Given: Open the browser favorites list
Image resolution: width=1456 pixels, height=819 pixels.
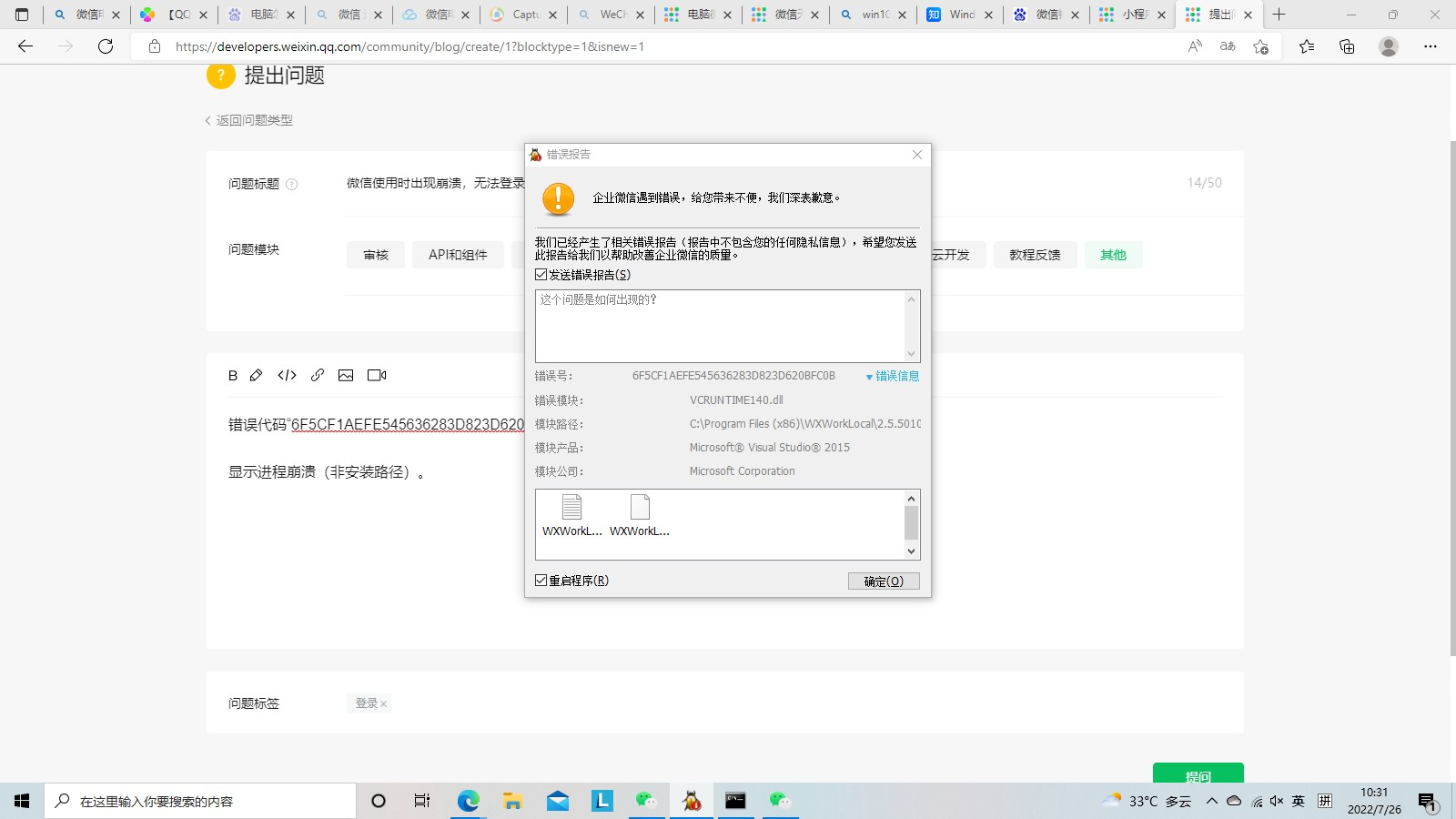Looking at the screenshot, I should pos(1307,46).
